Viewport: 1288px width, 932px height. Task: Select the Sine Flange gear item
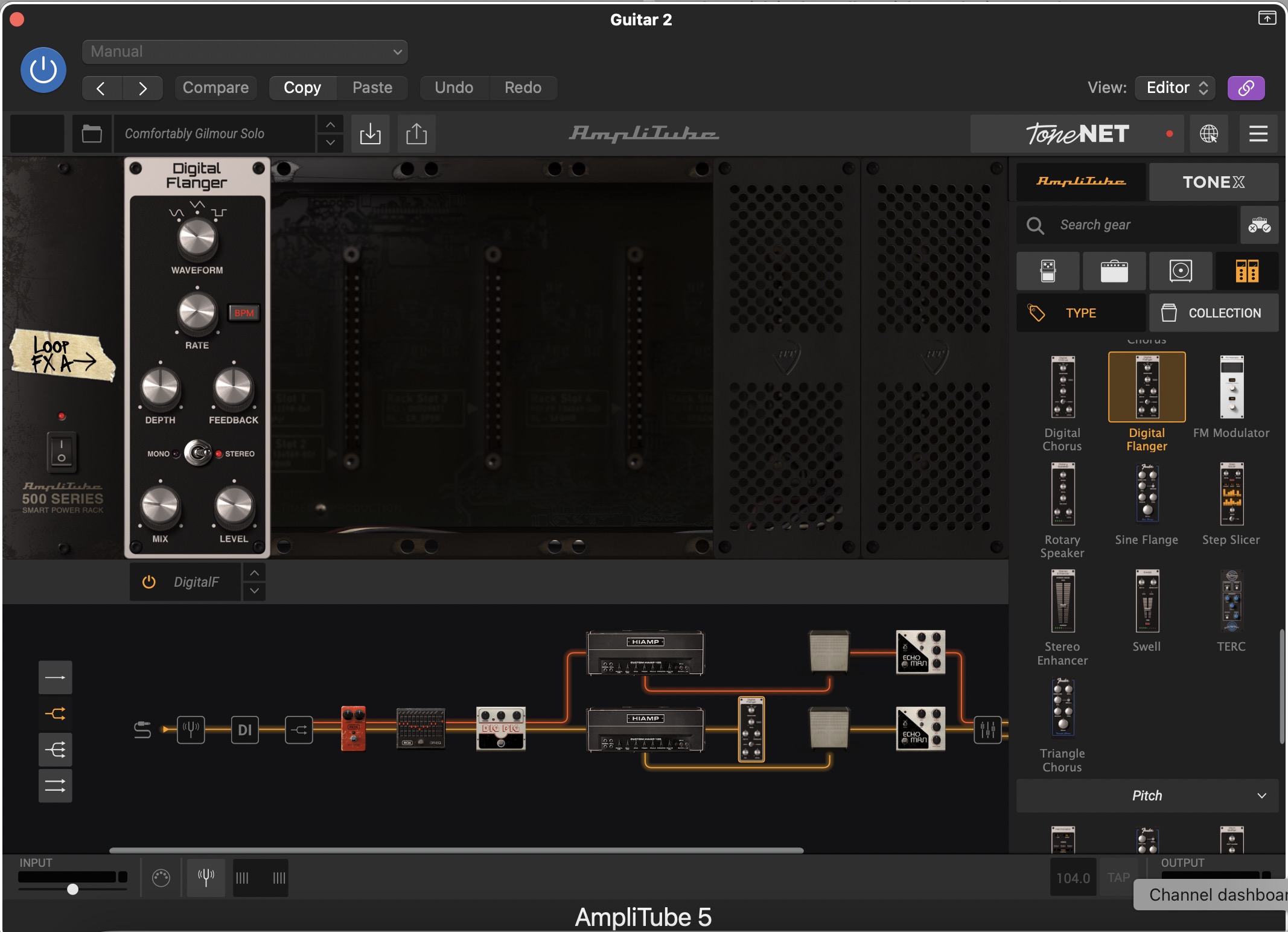[1147, 505]
